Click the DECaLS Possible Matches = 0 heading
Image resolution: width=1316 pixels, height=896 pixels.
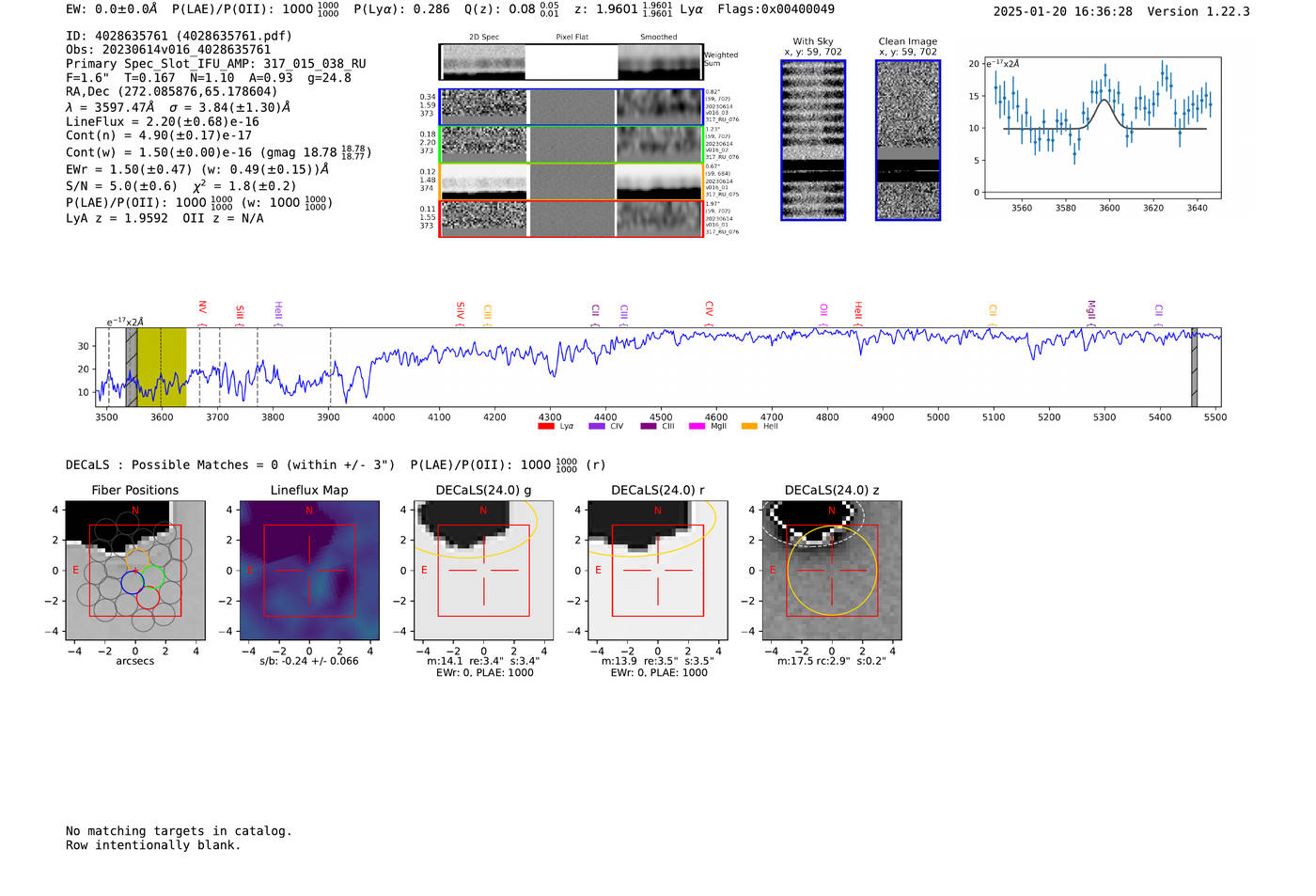pos(230,465)
